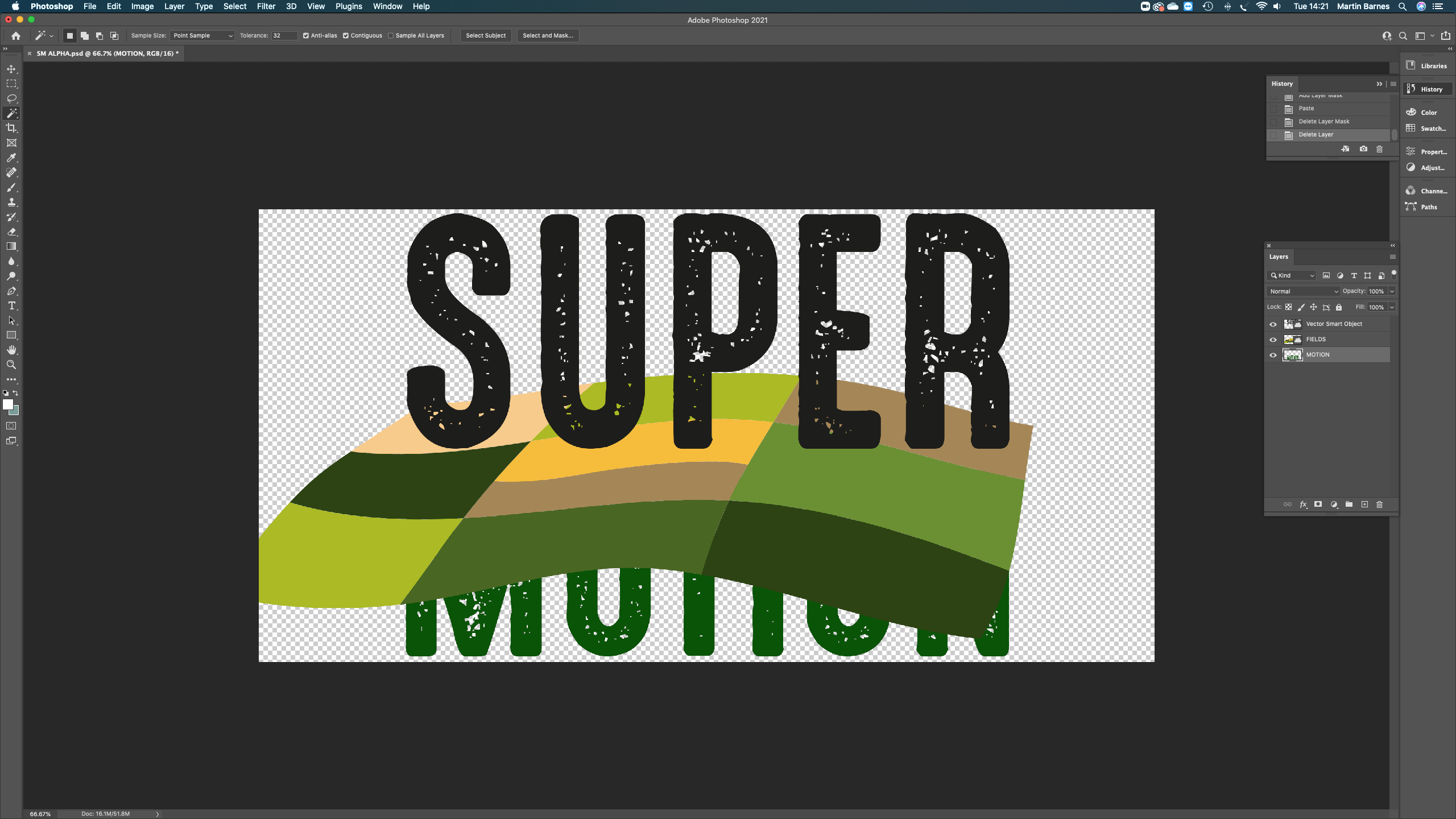Screen dimensions: 1456x819
Task: Click the add layer mask icon
Action: (1318, 504)
